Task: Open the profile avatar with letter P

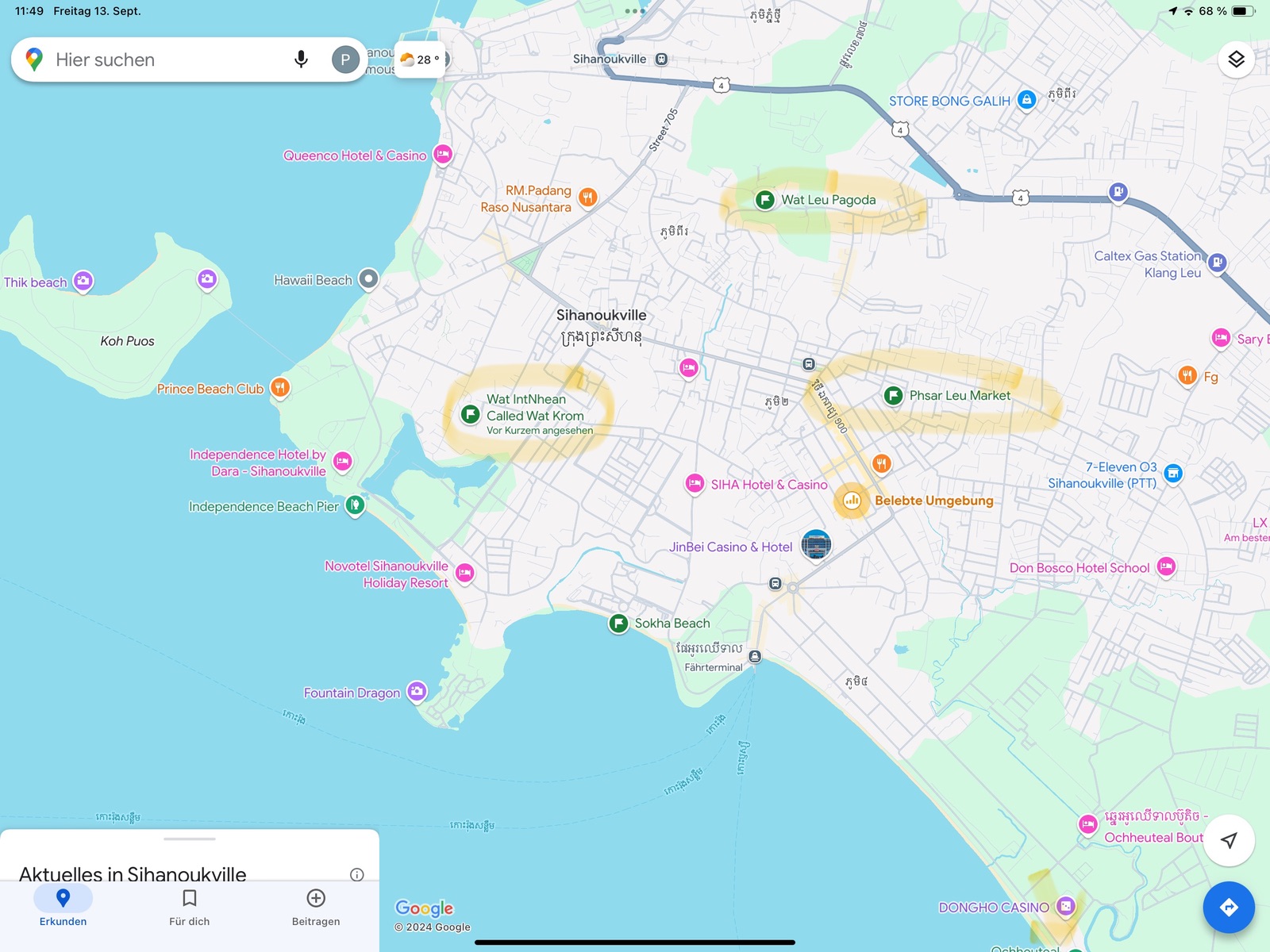Action: (x=345, y=59)
